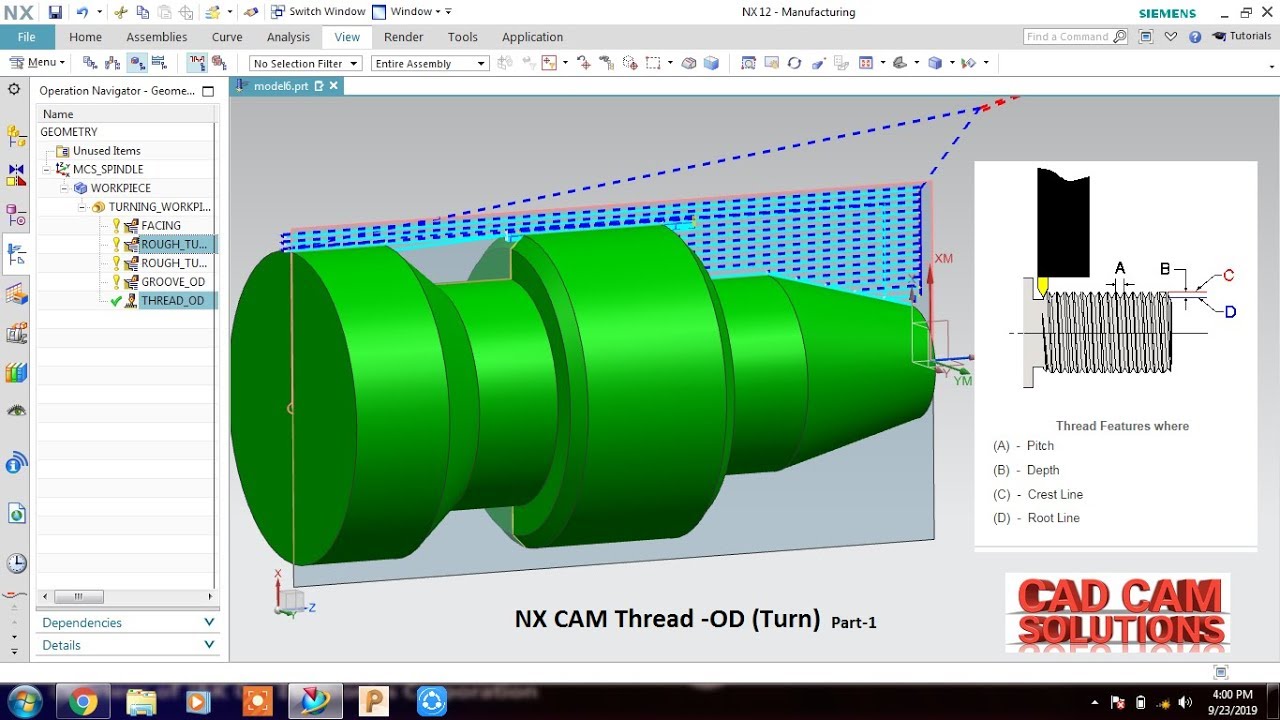The width and height of the screenshot is (1280, 720).
Task: Maximize the Operation Navigator panel square icon
Action: click(x=208, y=91)
